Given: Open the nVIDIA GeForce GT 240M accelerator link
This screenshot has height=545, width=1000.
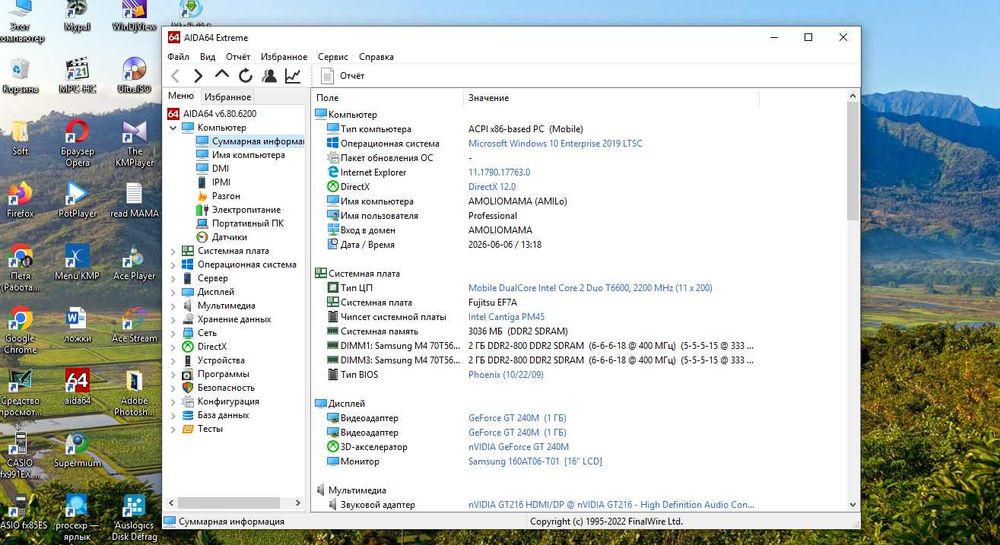Looking at the screenshot, I should click(518, 447).
